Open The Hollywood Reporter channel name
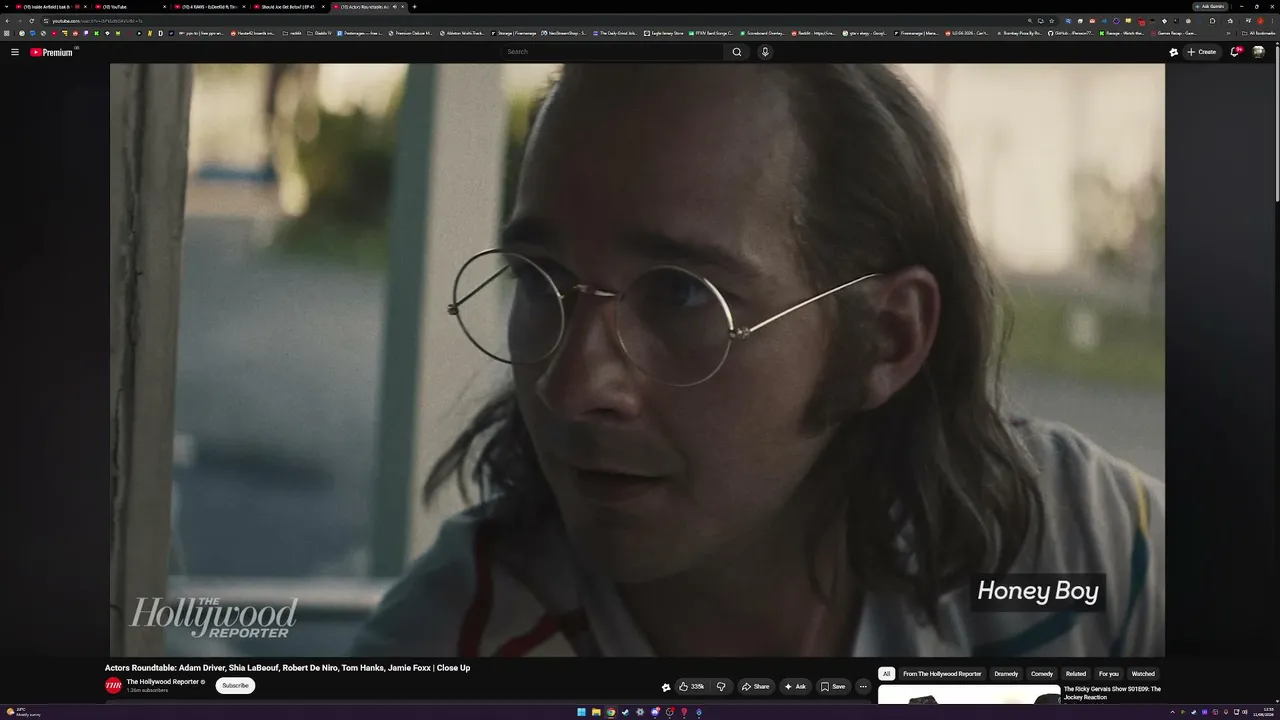 pos(163,682)
